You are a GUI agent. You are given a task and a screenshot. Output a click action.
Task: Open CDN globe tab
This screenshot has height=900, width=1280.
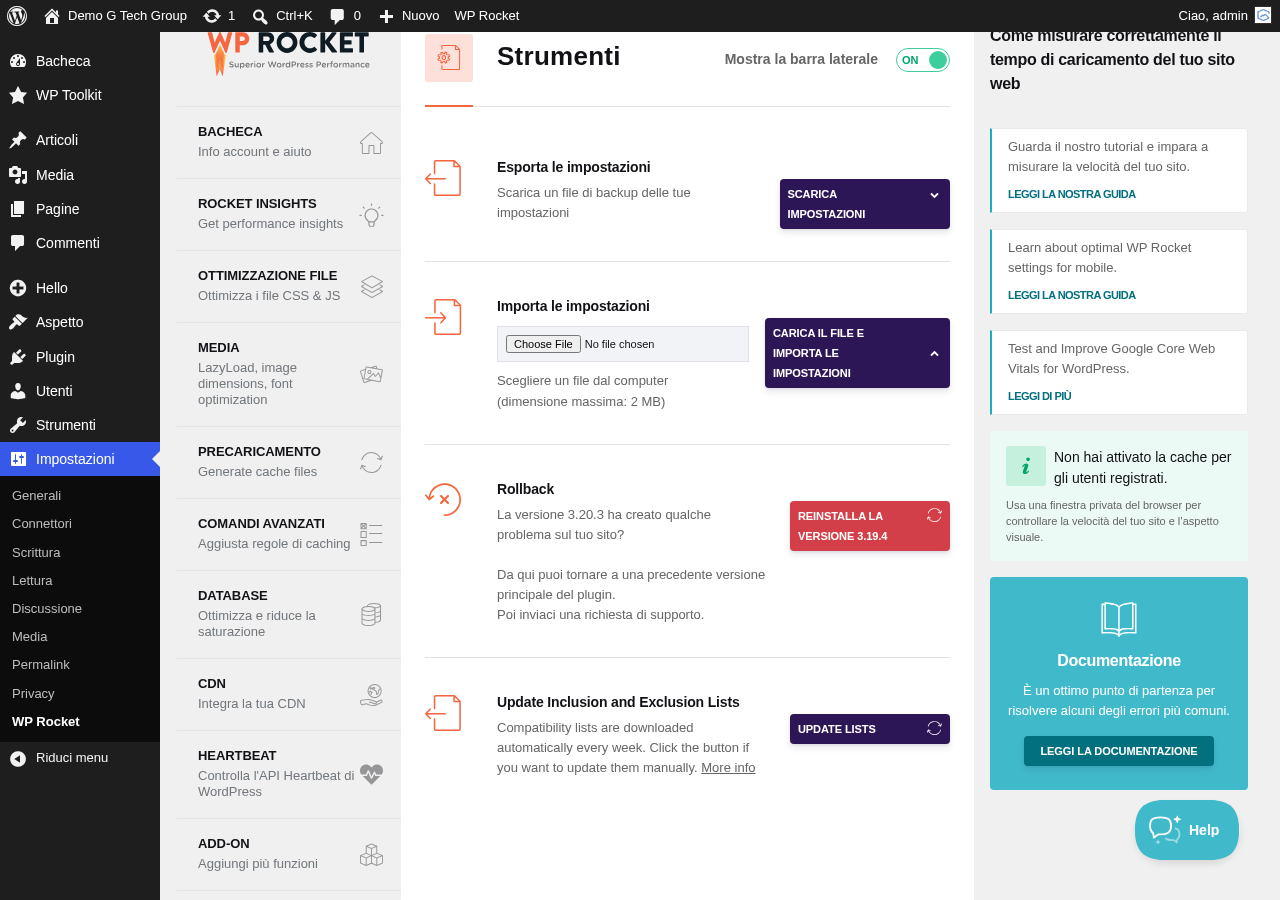[x=289, y=695]
